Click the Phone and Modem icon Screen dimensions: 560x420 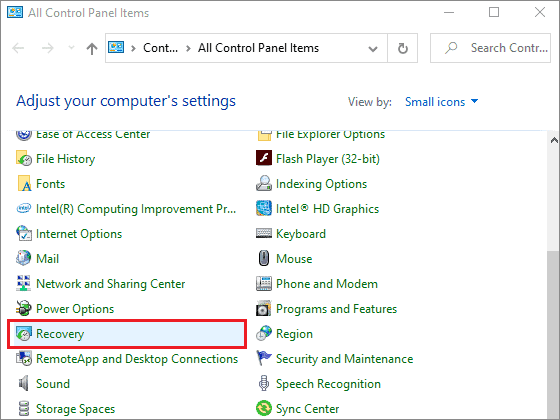pos(264,284)
